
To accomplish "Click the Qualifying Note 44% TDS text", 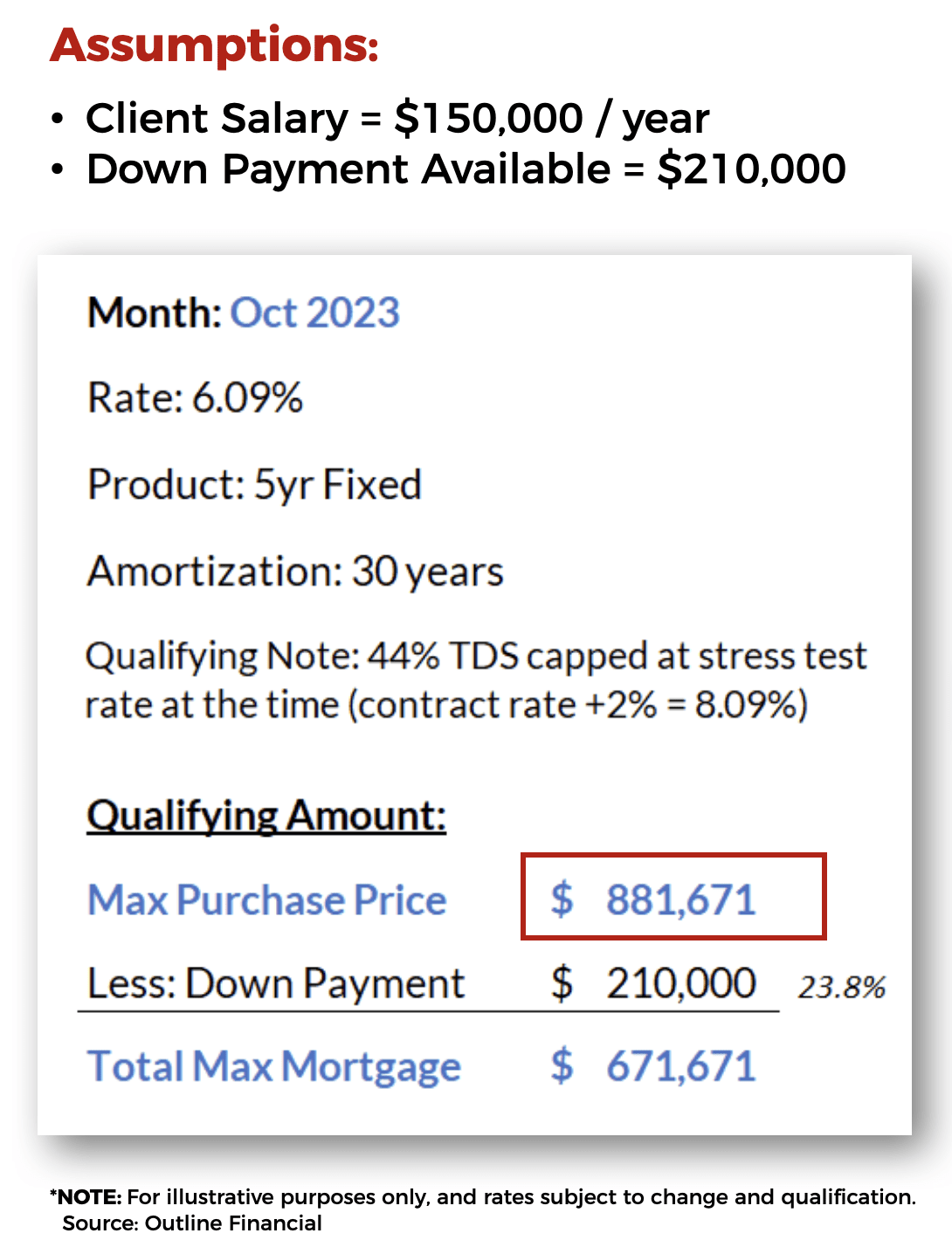I will [476, 656].
